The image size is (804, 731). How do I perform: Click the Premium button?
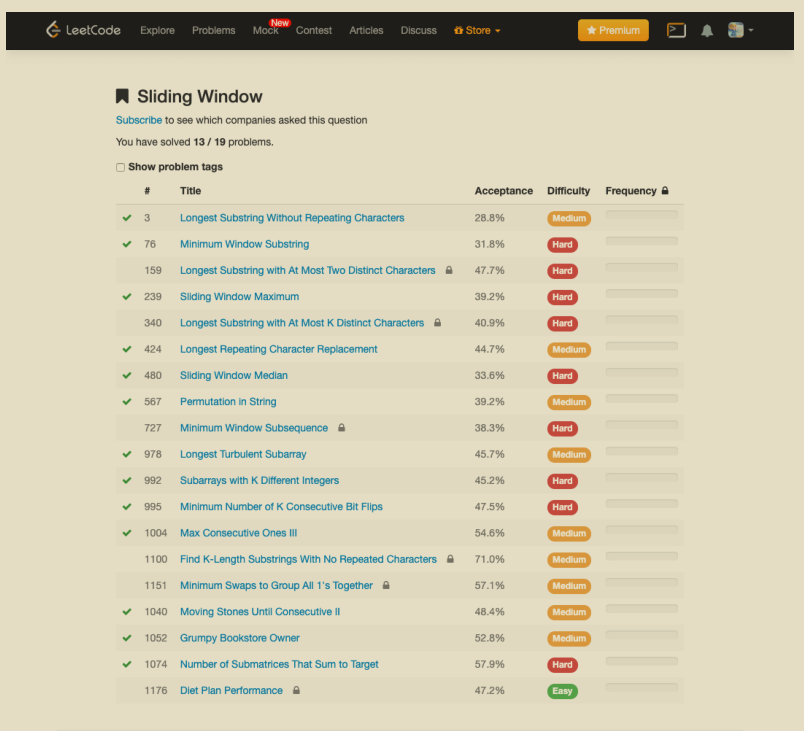pyautogui.click(x=613, y=30)
